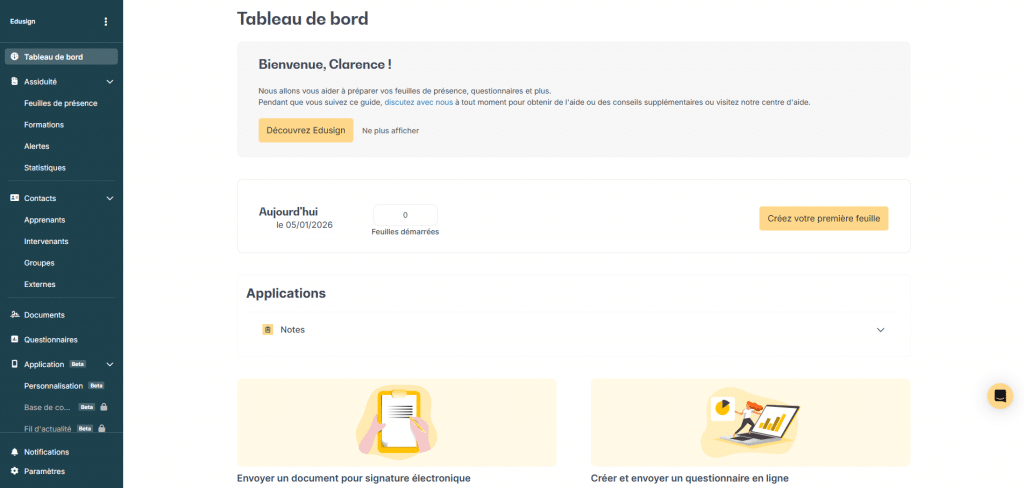Open the Apprenants list
This screenshot has height=488, width=1024.
[44, 220]
